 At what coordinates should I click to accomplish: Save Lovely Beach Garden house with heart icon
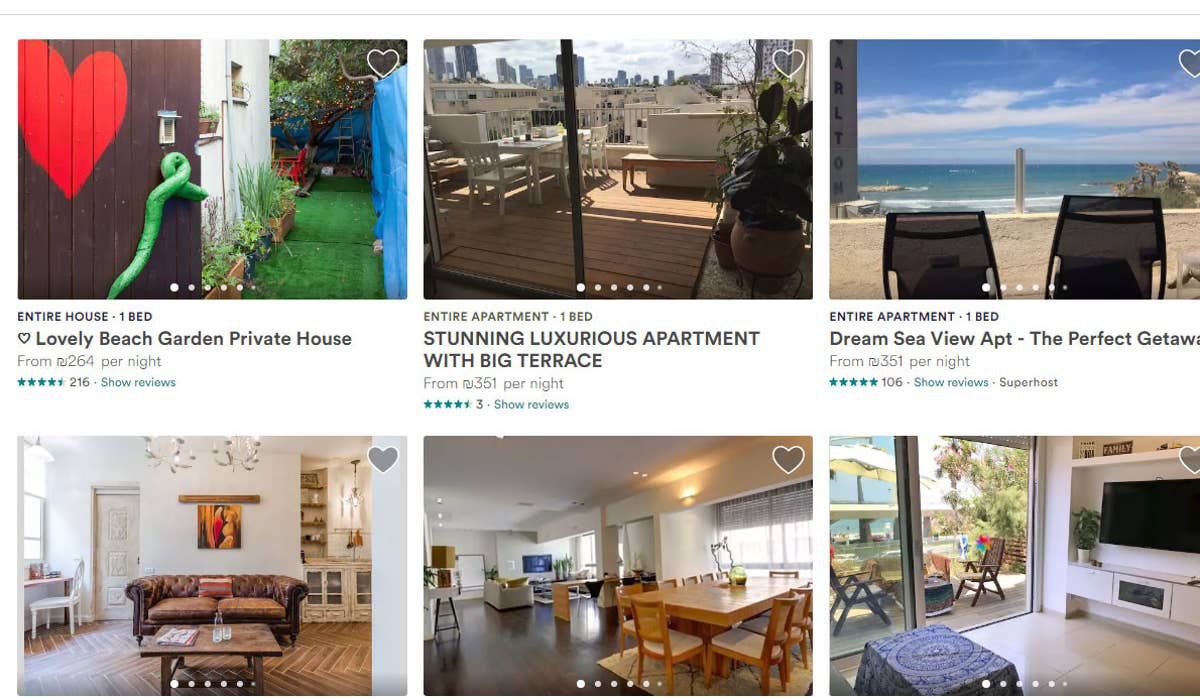point(383,63)
